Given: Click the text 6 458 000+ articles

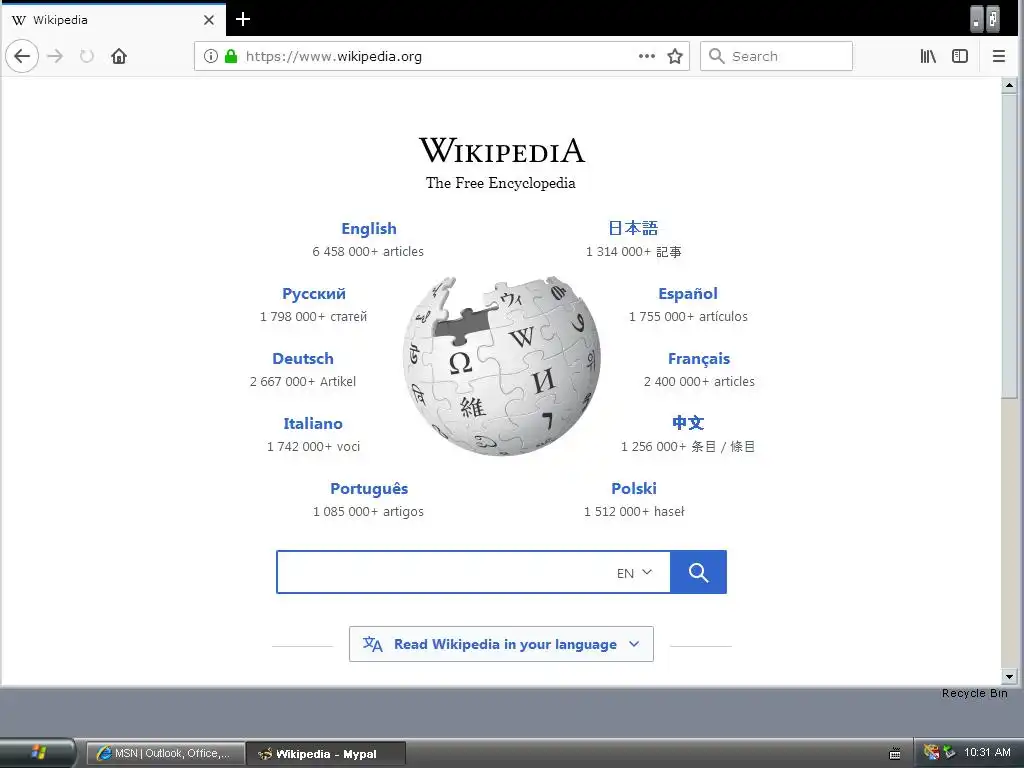Looking at the screenshot, I should [368, 251].
